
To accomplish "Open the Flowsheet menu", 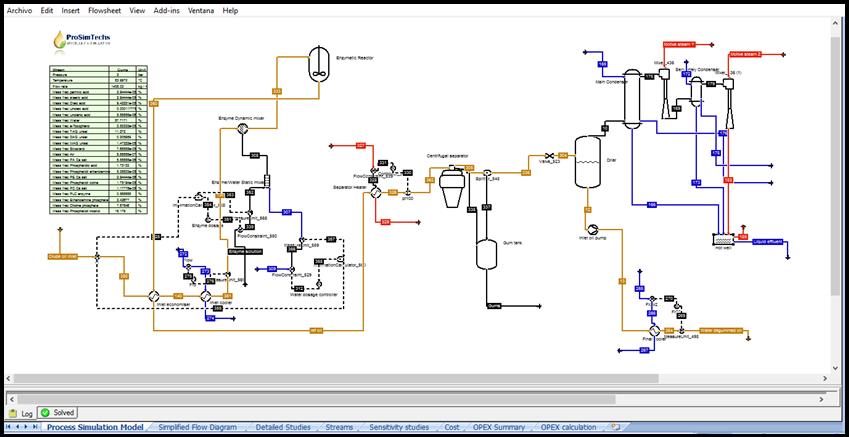I will [104, 10].
